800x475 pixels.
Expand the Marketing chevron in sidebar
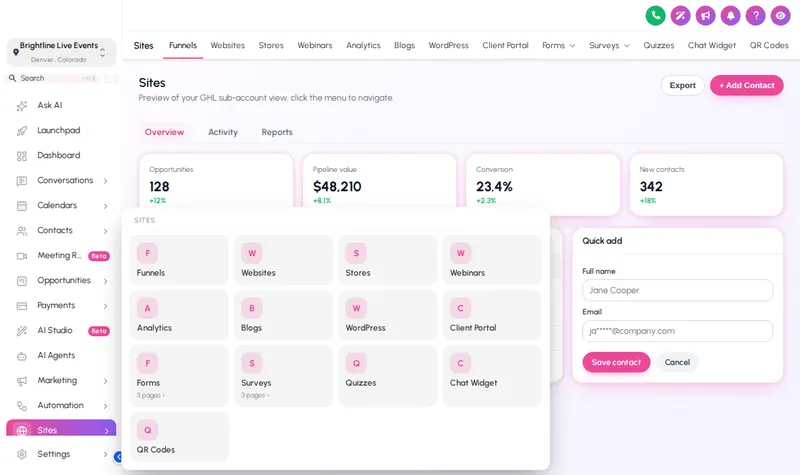click(106, 381)
